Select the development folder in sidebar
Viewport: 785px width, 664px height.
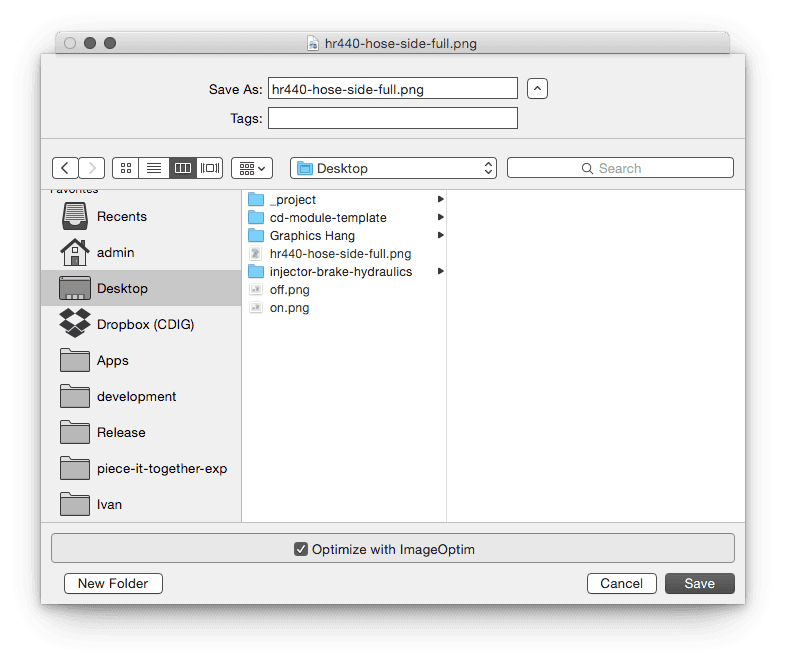pyautogui.click(x=136, y=396)
